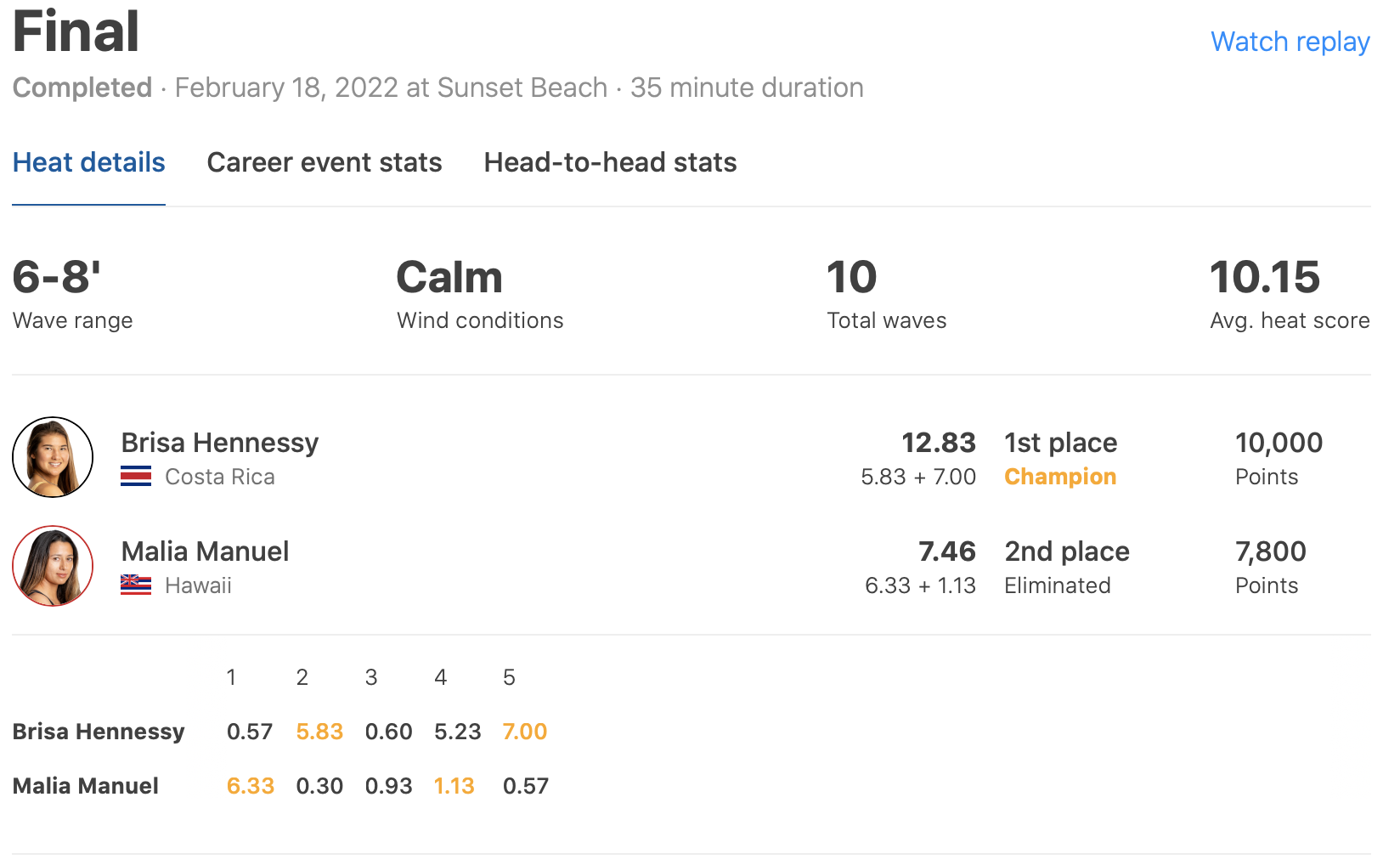Select Brisa Hennessy's name in results
This screenshot has height=865, width=1400.
point(219,443)
